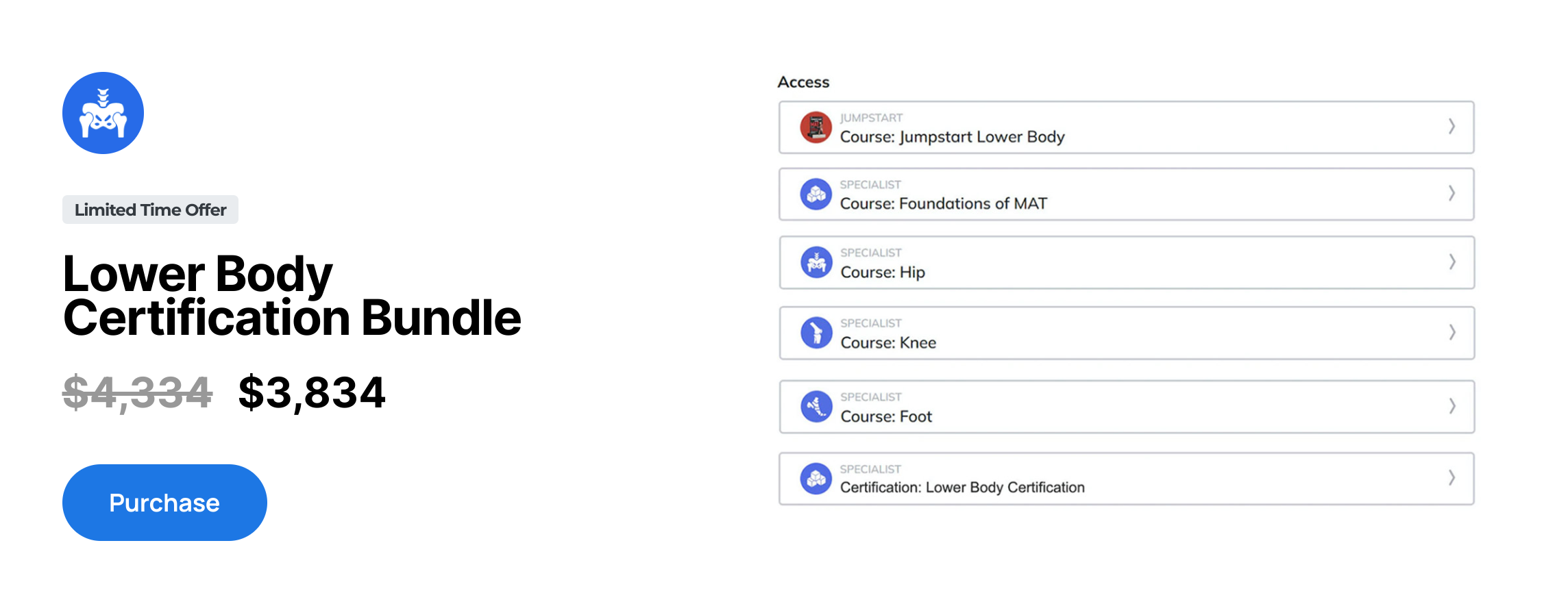This screenshot has height=593, width=1568.
Task: Click the Foundations of MAT cubes icon
Action: coord(816,194)
